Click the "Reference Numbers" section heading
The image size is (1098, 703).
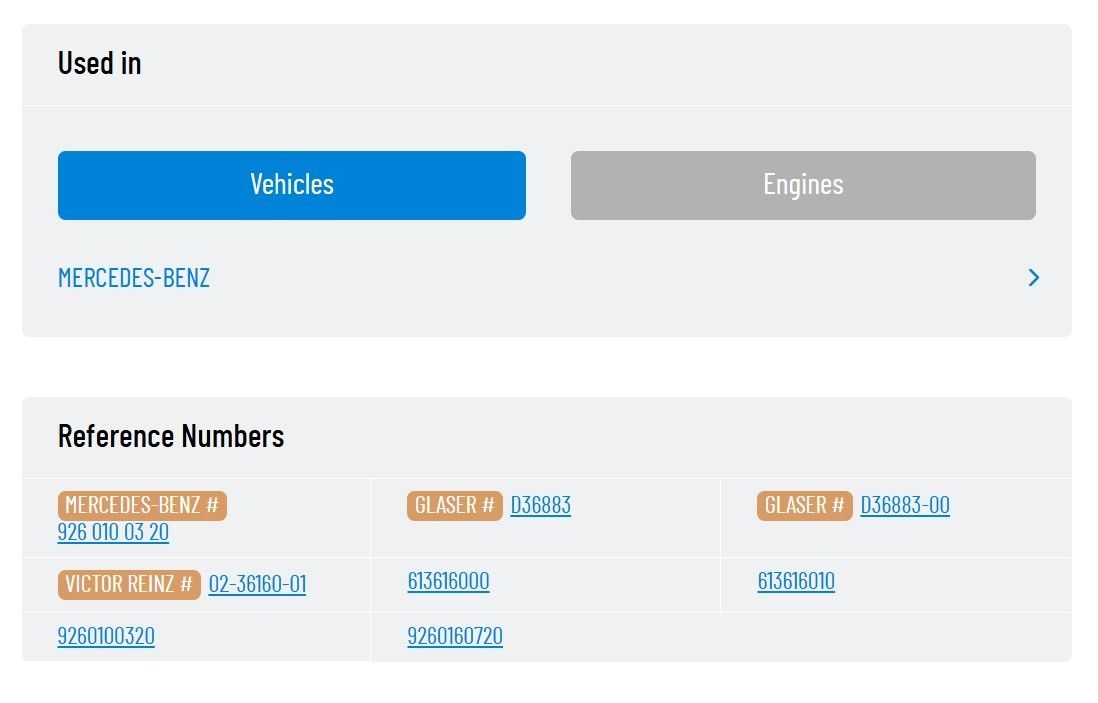(x=171, y=436)
